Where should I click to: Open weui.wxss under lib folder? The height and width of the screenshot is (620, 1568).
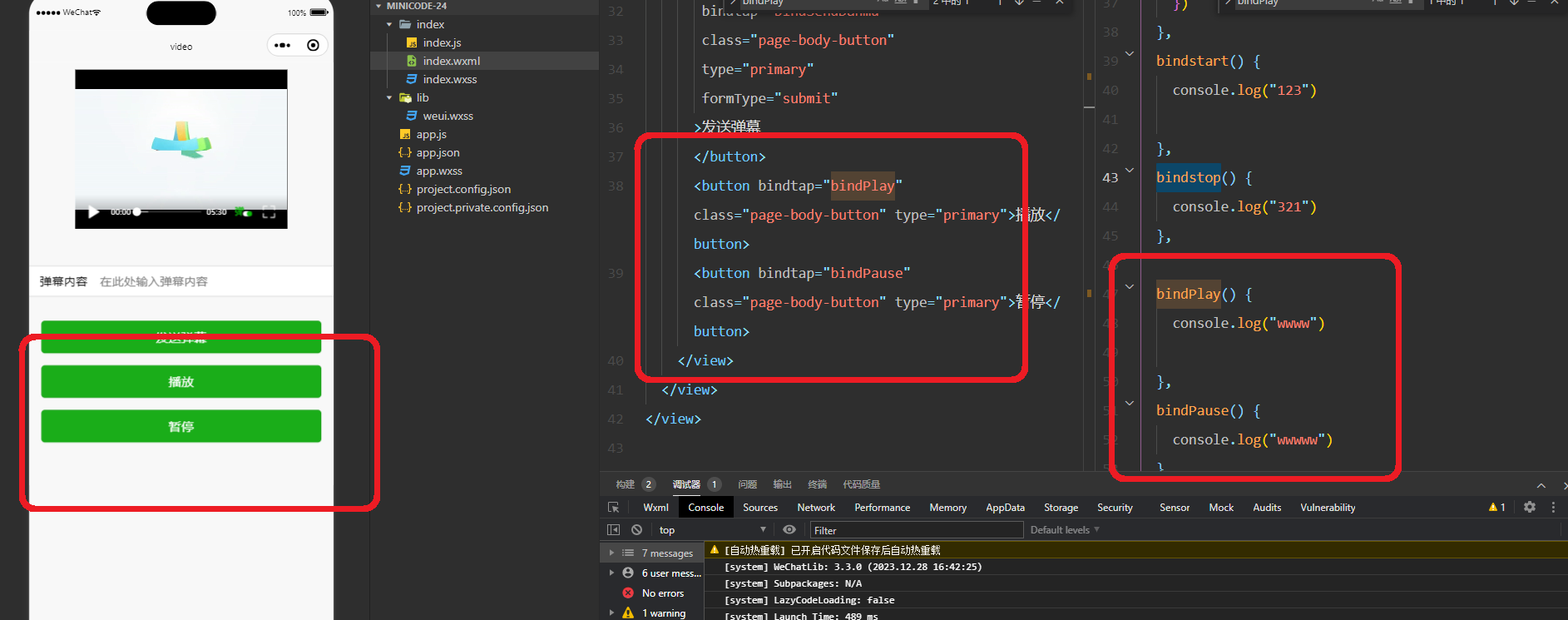coord(448,116)
